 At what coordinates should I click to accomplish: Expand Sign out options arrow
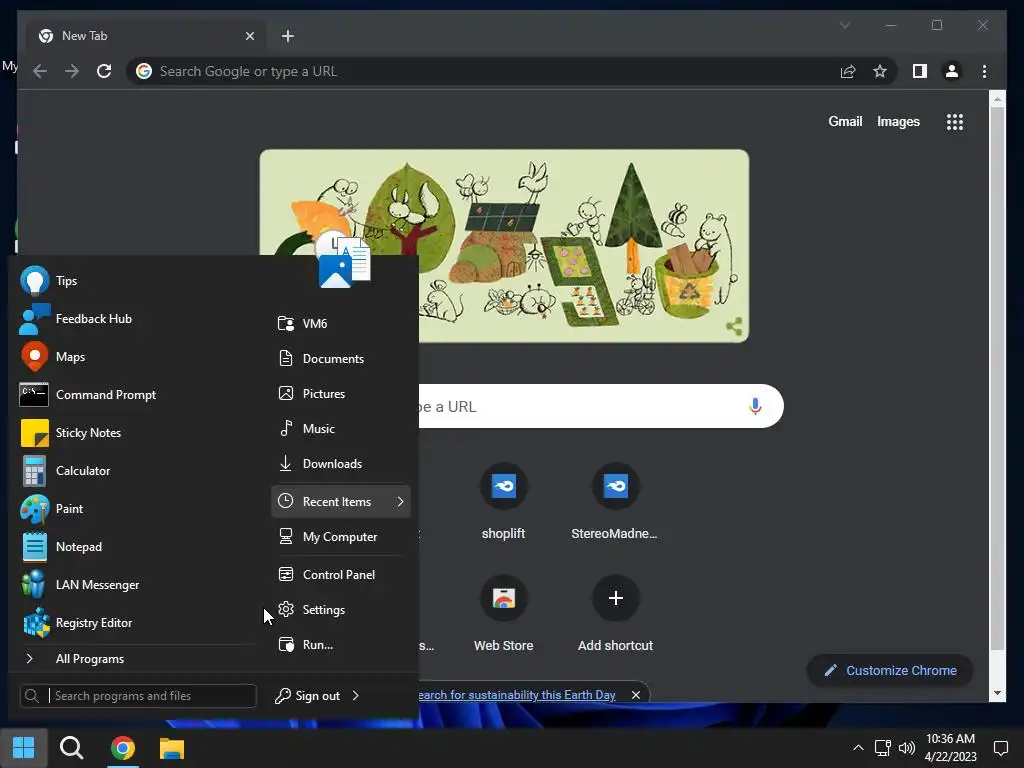356,696
